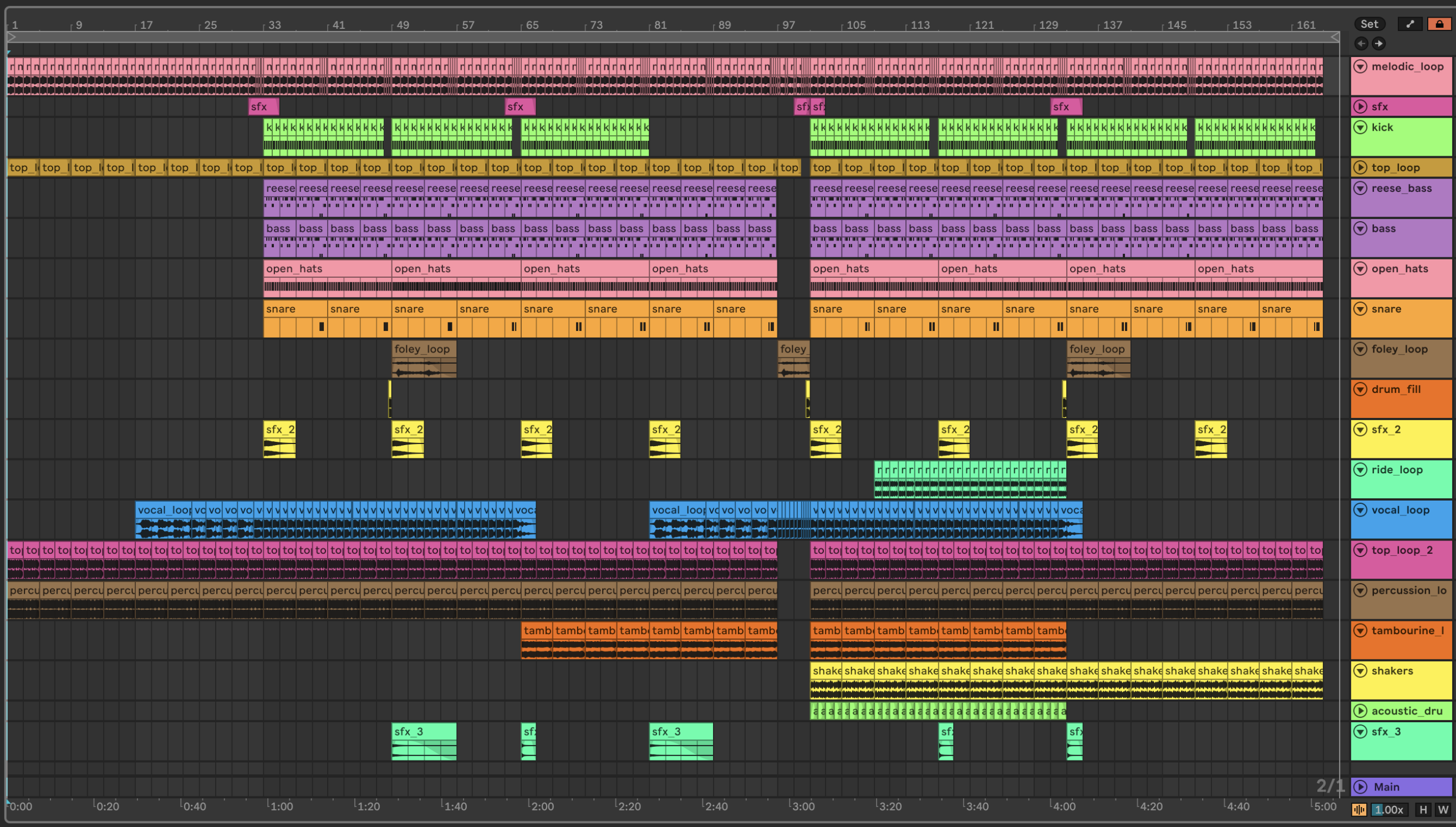Click the H optimize height button
Screen dimensions: 1456x827
(x=1423, y=809)
